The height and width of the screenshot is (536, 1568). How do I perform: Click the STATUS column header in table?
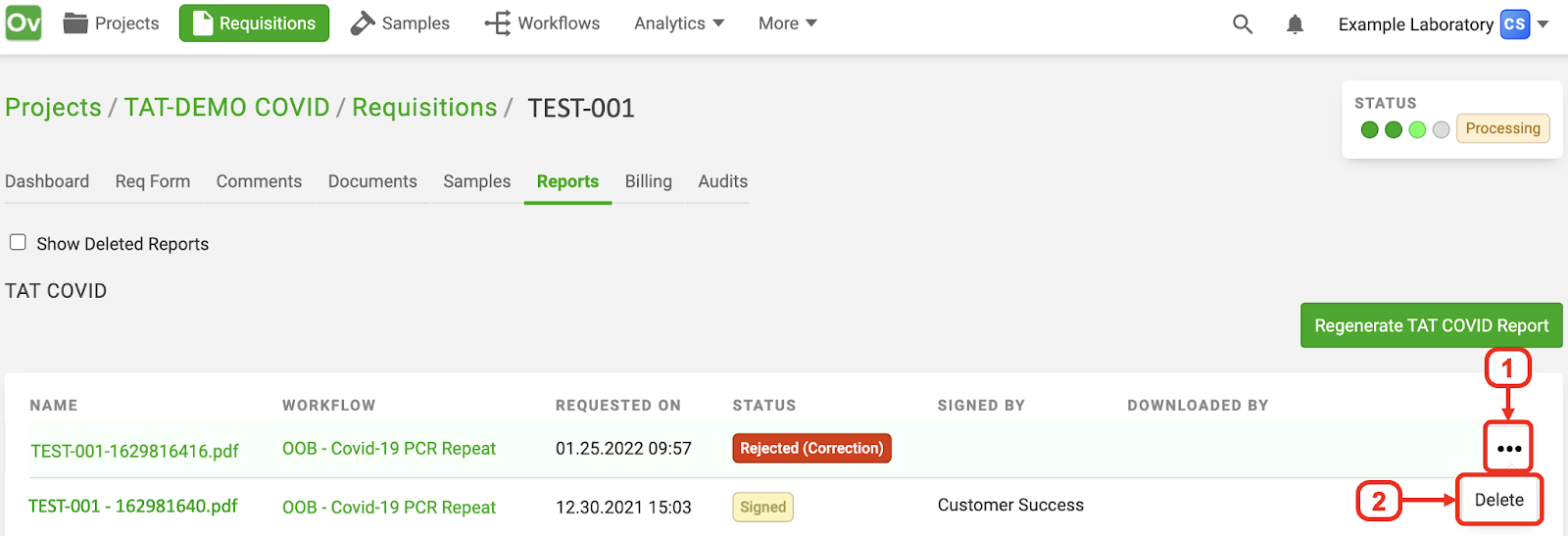764,406
